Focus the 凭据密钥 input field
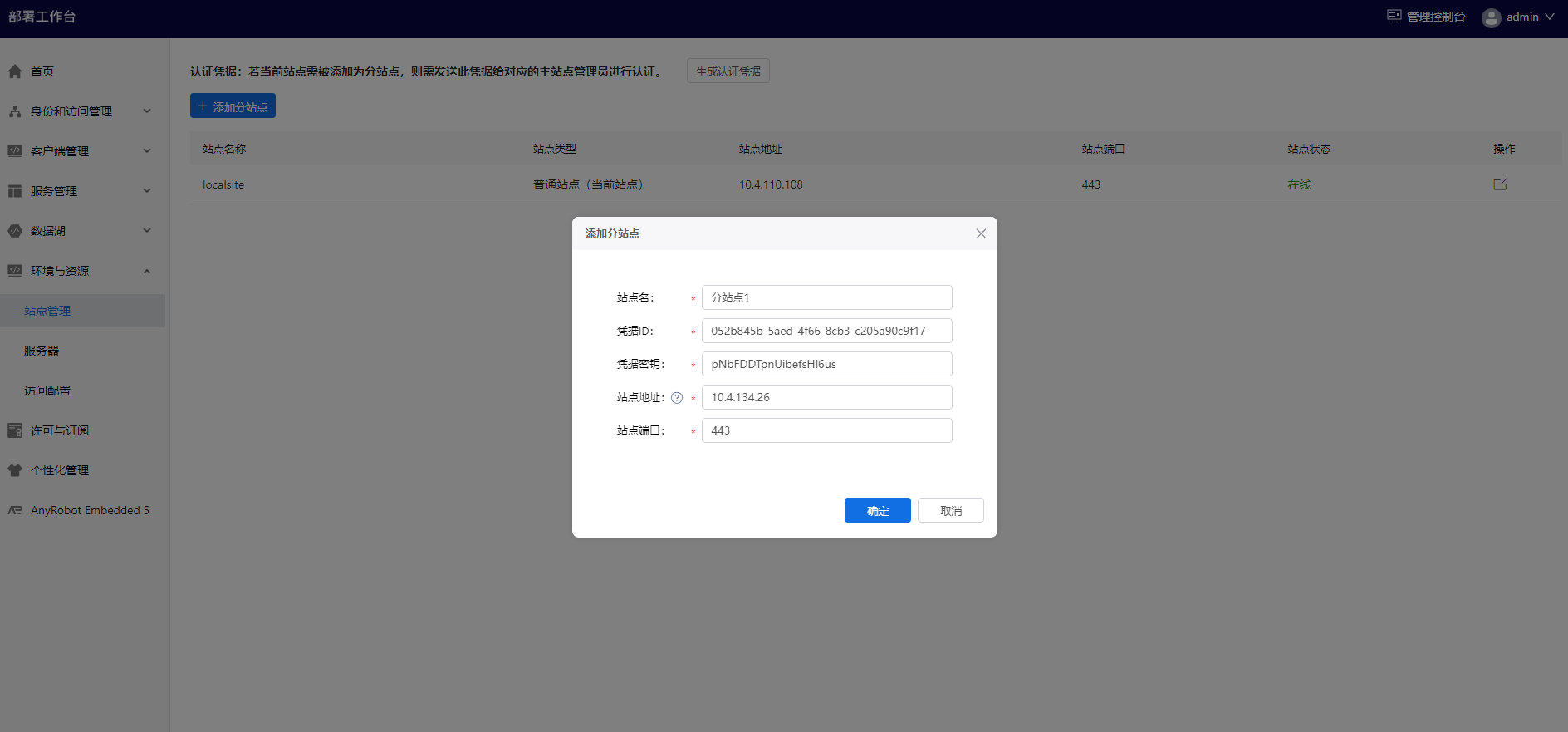Image resolution: width=1568 pixels, height=732 pixels. [x=827, y=364]
